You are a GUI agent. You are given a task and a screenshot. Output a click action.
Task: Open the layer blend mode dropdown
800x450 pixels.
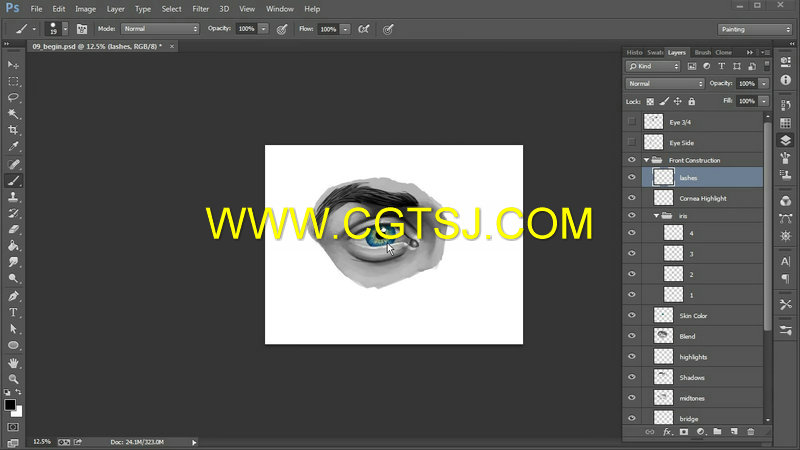point(664,84)
